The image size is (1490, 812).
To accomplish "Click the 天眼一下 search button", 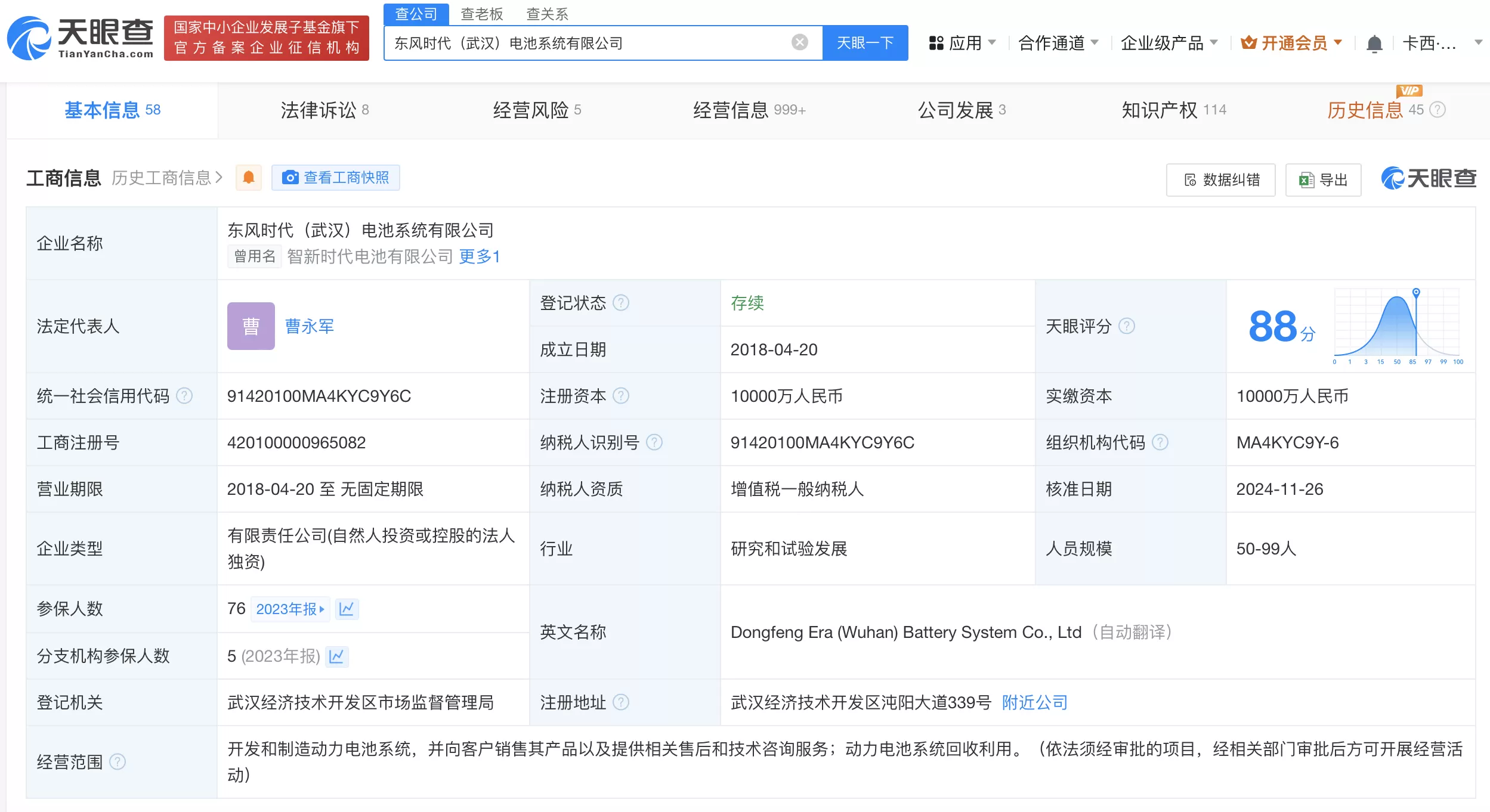I will pos(865,43).
